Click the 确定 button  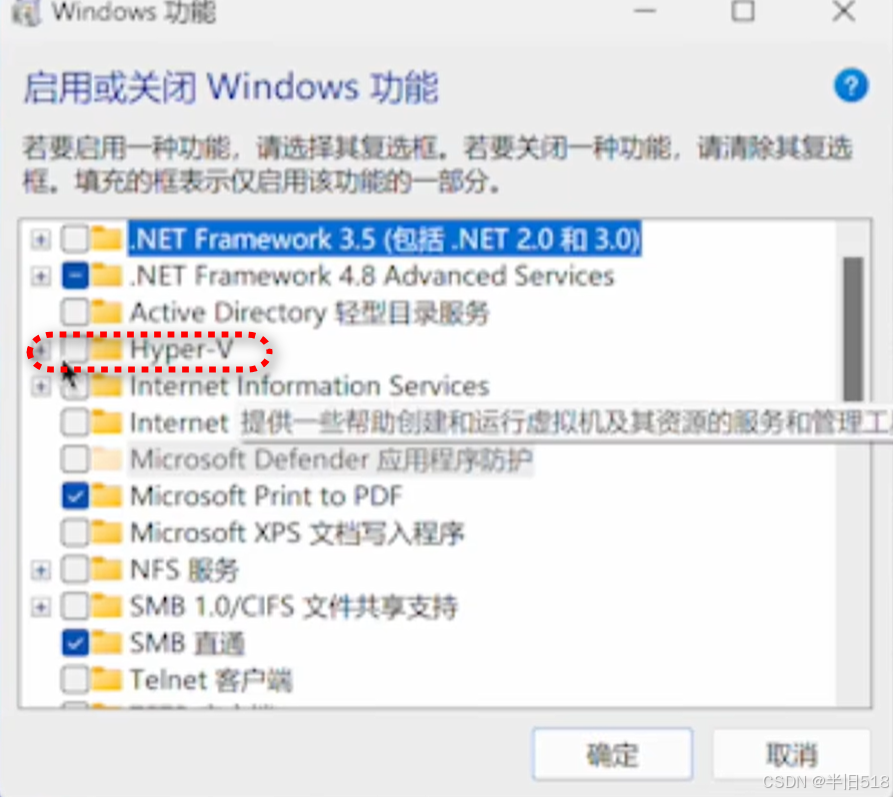612,754
